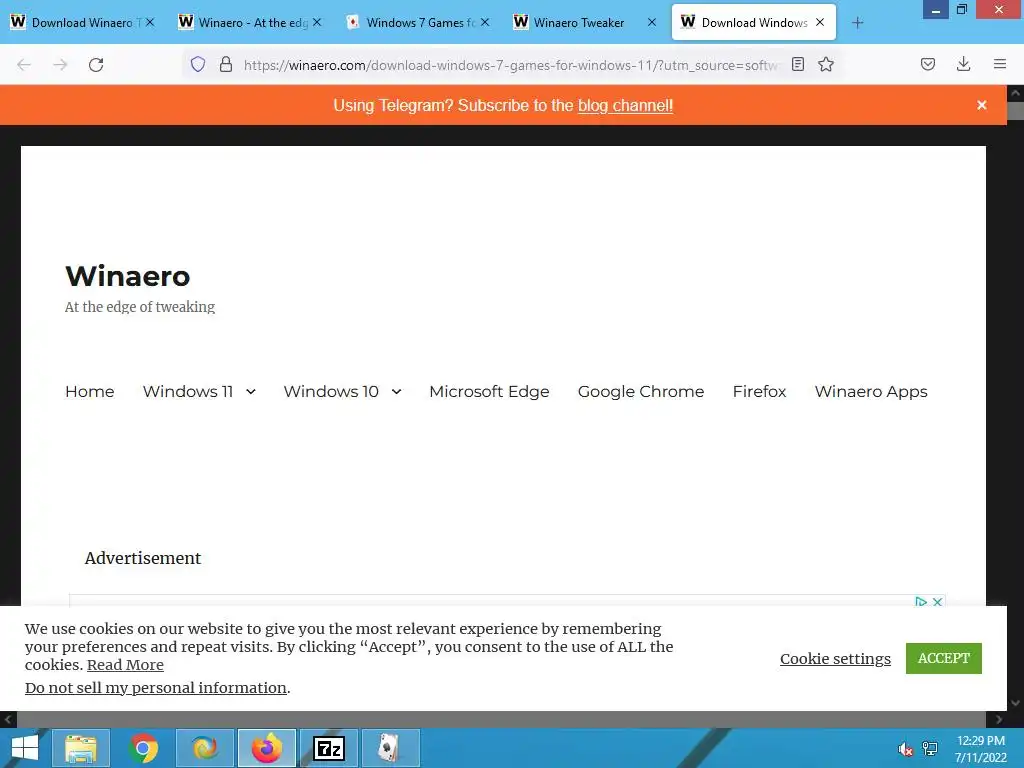Launch Google Chrome from the taskbar
This screenshot has height=768, width=1024.
(143, 748)
